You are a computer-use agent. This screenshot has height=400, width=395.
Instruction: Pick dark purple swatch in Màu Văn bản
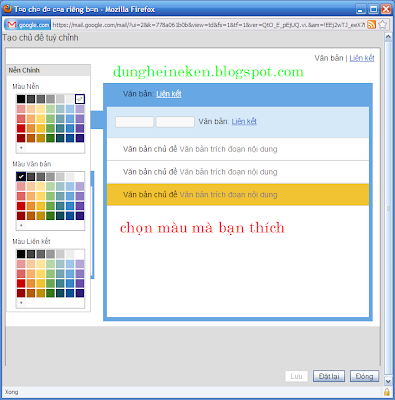80,216
